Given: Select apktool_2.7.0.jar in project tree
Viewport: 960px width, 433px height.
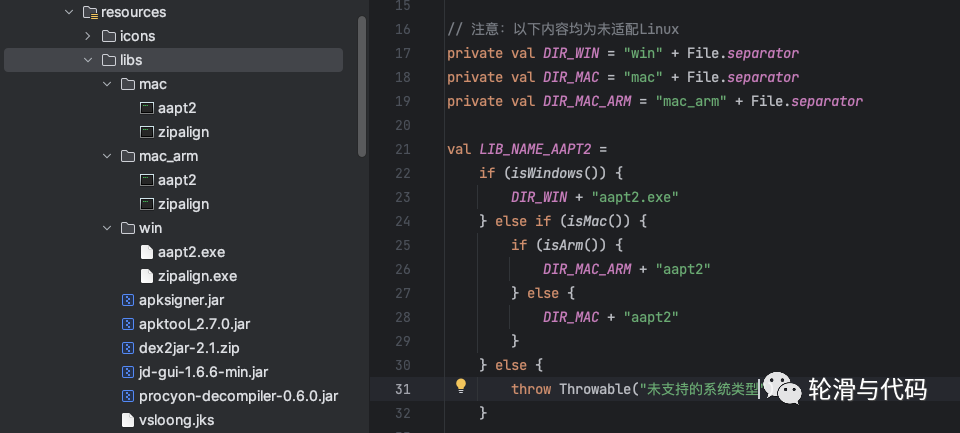Looking at the screenshot, I should pyautogui.click(x=194, y=324).
